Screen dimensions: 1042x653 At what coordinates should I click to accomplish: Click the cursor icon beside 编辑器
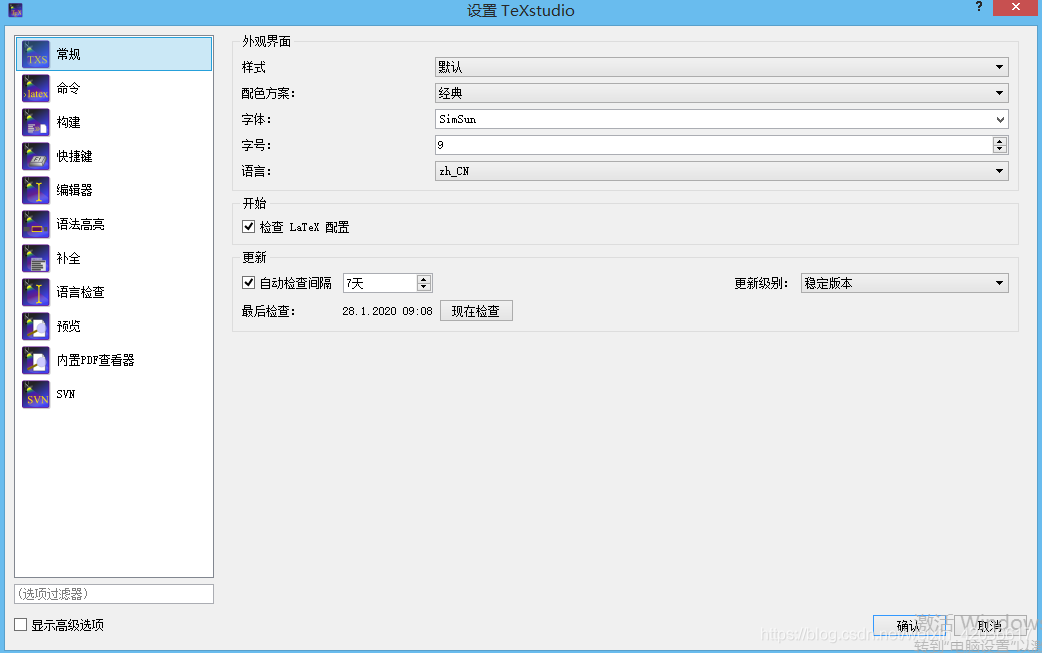36,190
